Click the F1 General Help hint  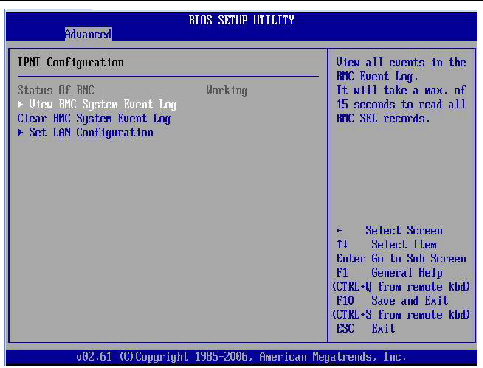click(x=390, y=273)
